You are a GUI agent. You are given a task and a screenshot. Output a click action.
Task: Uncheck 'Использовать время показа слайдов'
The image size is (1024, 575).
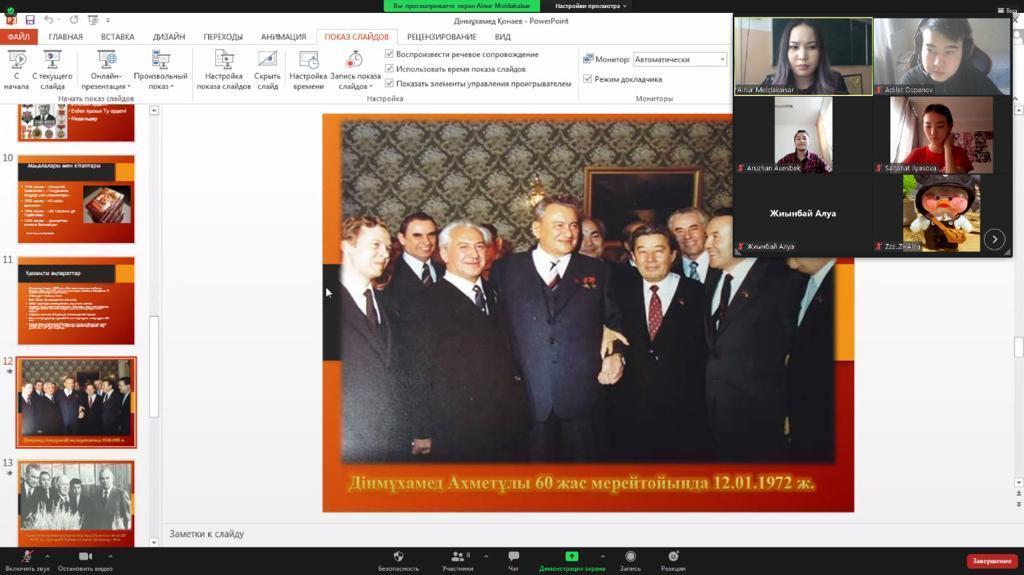click(390, 69)
